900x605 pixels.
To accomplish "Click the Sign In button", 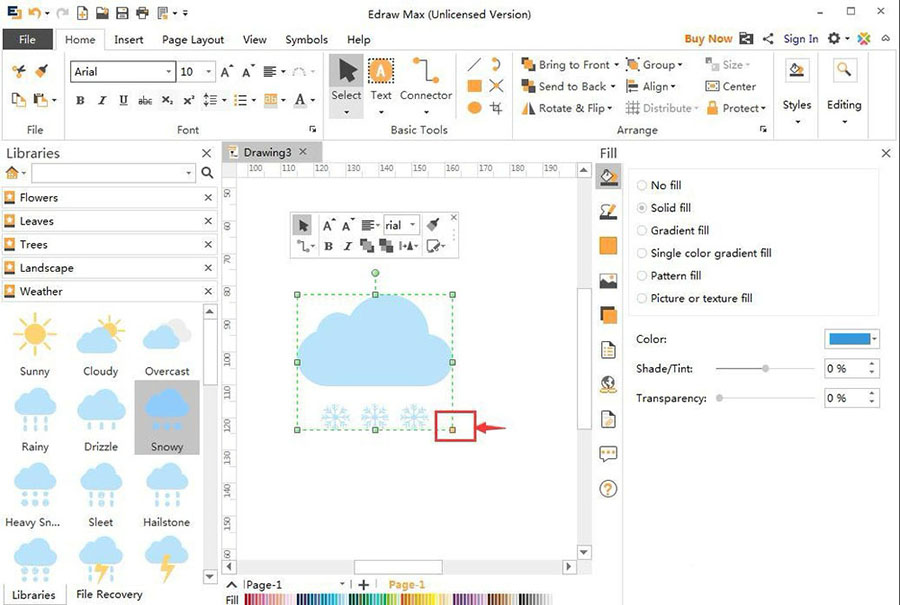I will [800, 39].
